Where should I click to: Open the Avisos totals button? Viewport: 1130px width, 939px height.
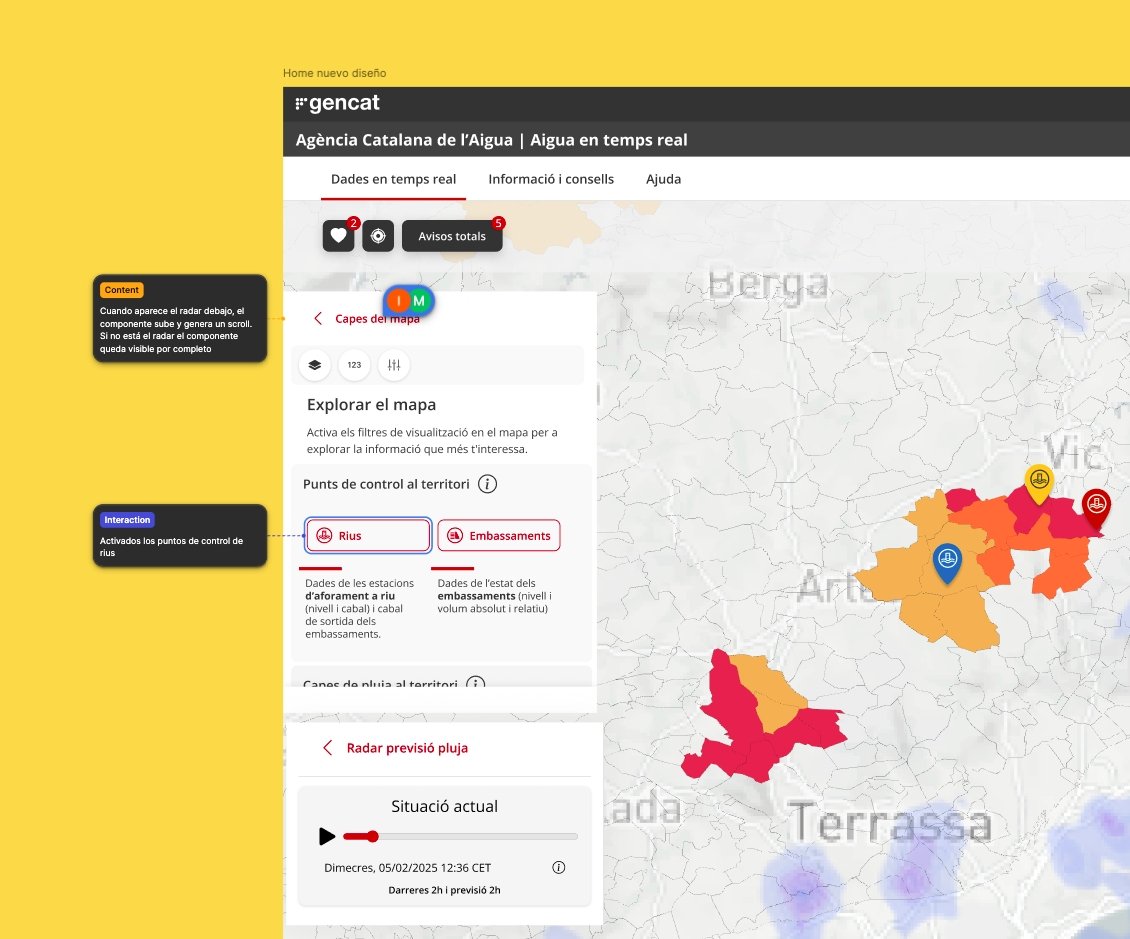(x=452, y=236)
